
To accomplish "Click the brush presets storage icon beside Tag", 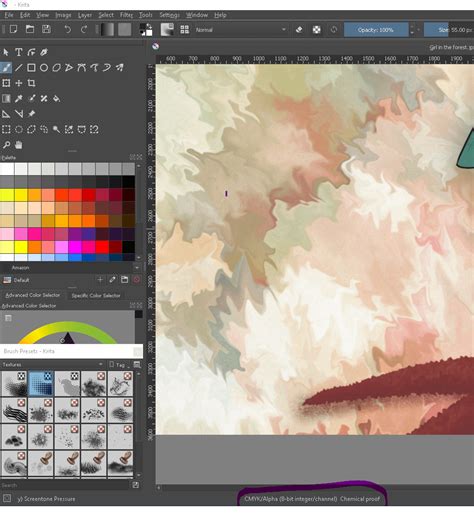I will tap(137, 365).
